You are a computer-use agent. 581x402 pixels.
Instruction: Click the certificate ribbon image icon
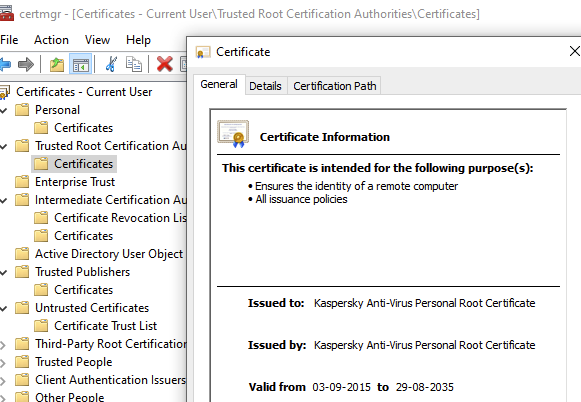pos(233,134)
